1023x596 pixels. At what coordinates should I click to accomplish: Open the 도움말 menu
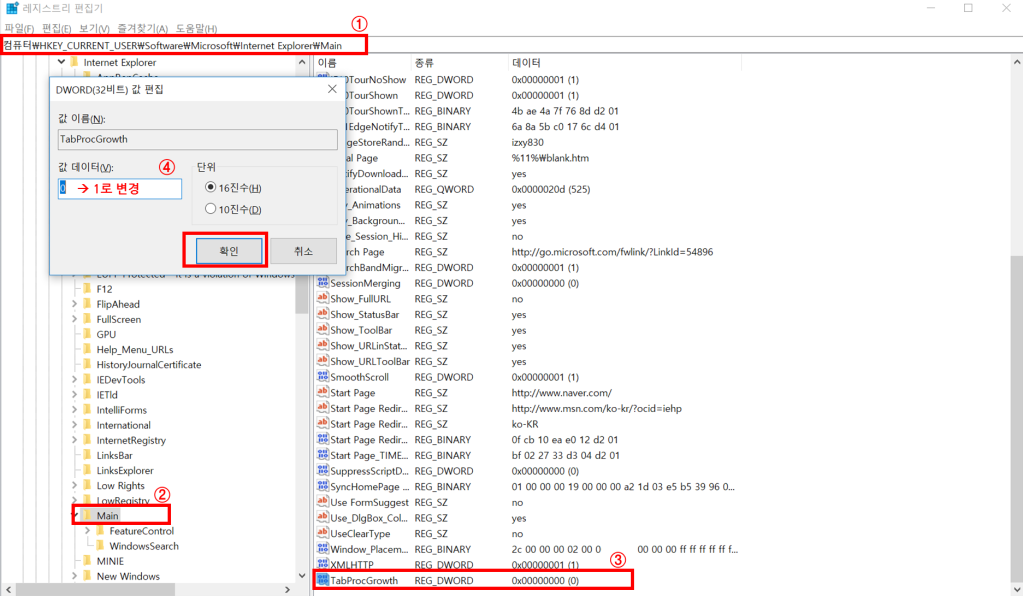pos(196,28)
